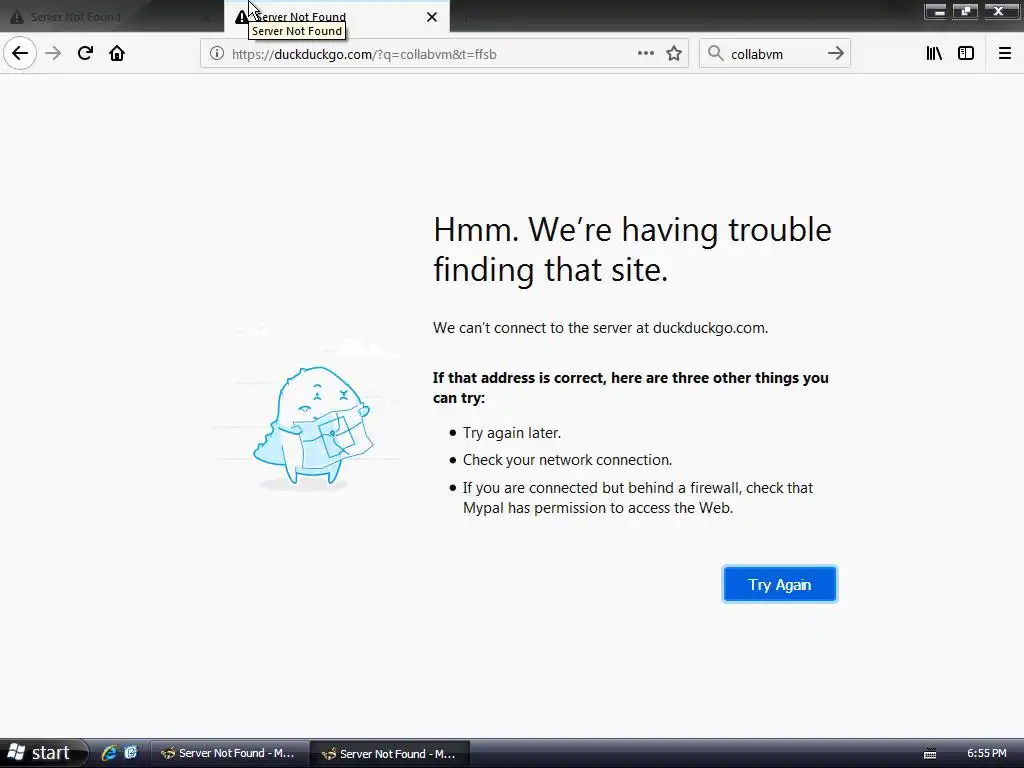Open the home page

[x=117, y=54]
